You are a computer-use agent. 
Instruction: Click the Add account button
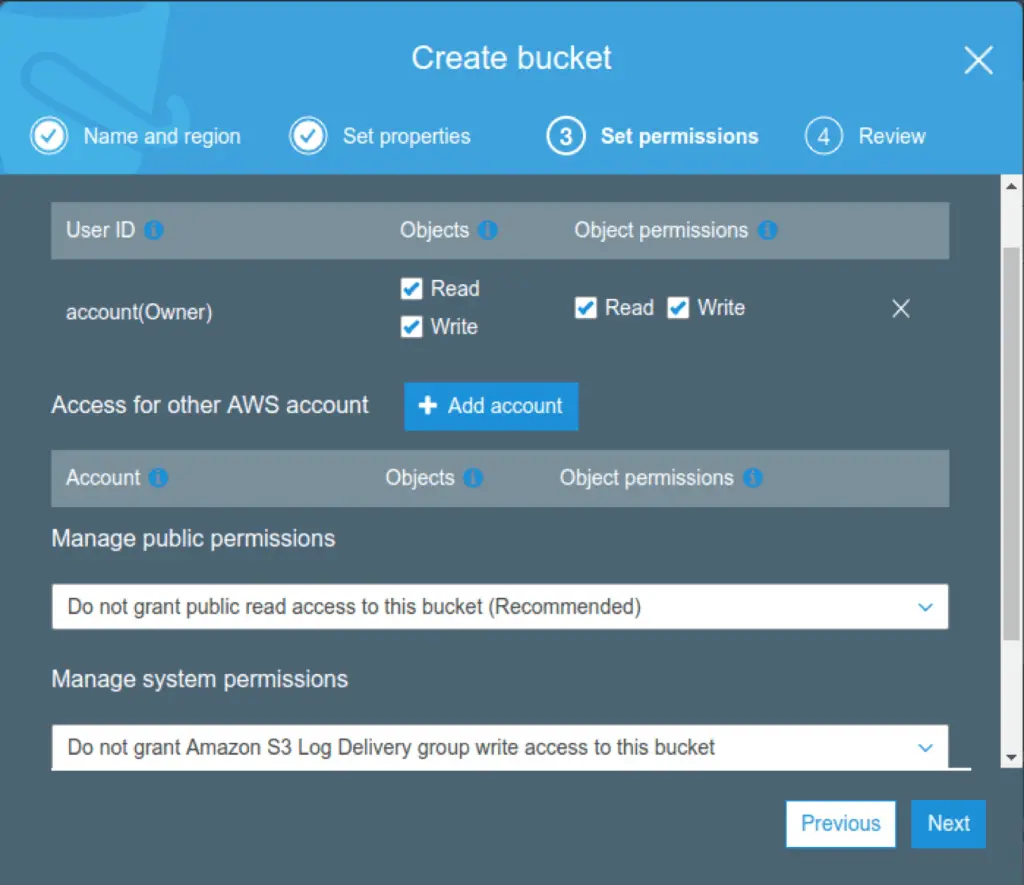[x=491, y=406]
